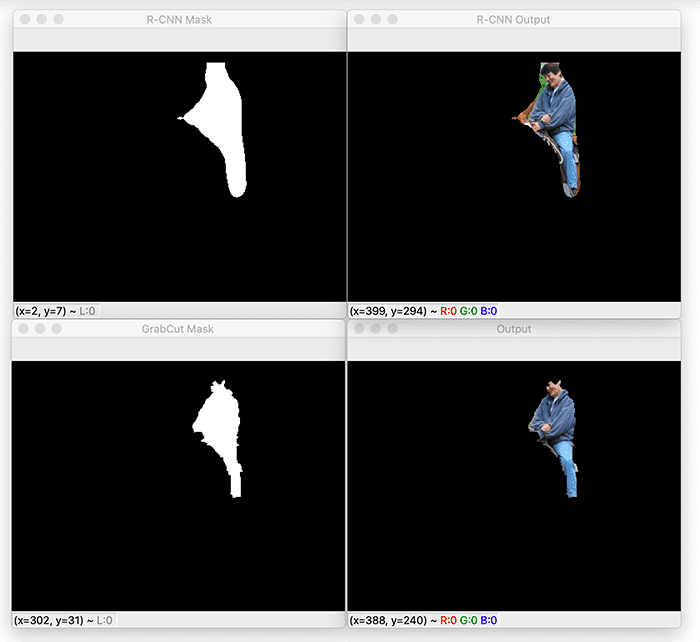Minimize the R-CNN Output window
The width and height of the screenshot is (700, 642).
(x=375, y=19)
